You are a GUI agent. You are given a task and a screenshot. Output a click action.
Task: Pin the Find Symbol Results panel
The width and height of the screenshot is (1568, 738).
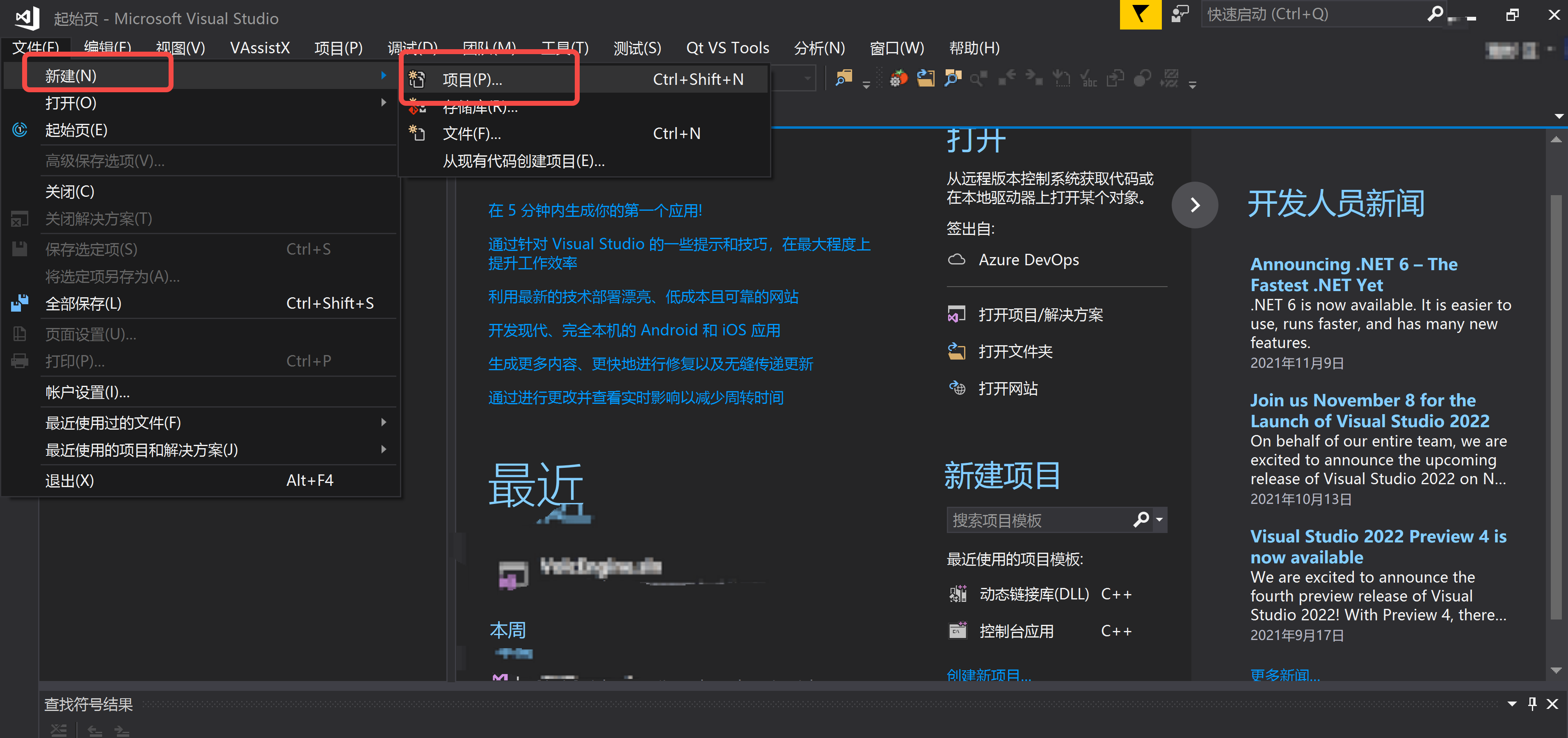(x=1532, y=703)
